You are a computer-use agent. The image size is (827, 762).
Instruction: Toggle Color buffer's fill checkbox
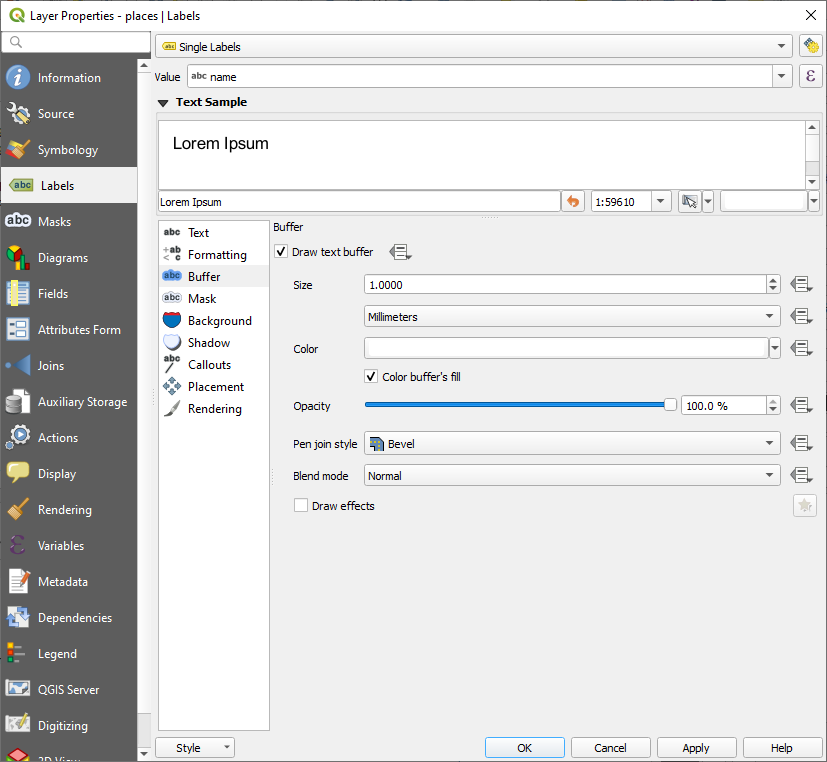point(372,377)
